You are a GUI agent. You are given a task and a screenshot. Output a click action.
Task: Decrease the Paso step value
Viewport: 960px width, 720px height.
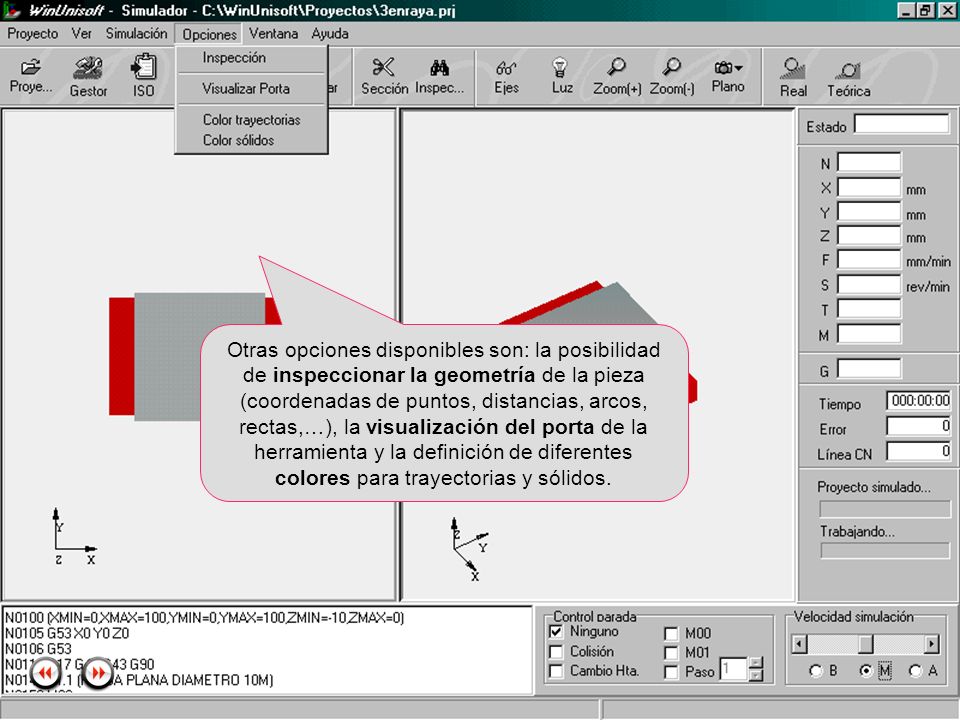(x=756, y=675)
